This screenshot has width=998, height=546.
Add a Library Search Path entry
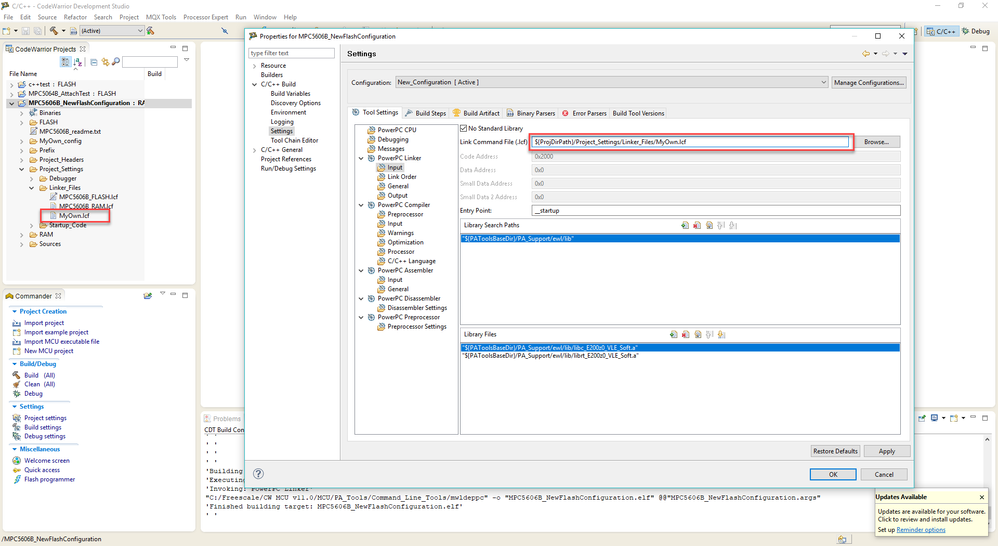point(685,225)
